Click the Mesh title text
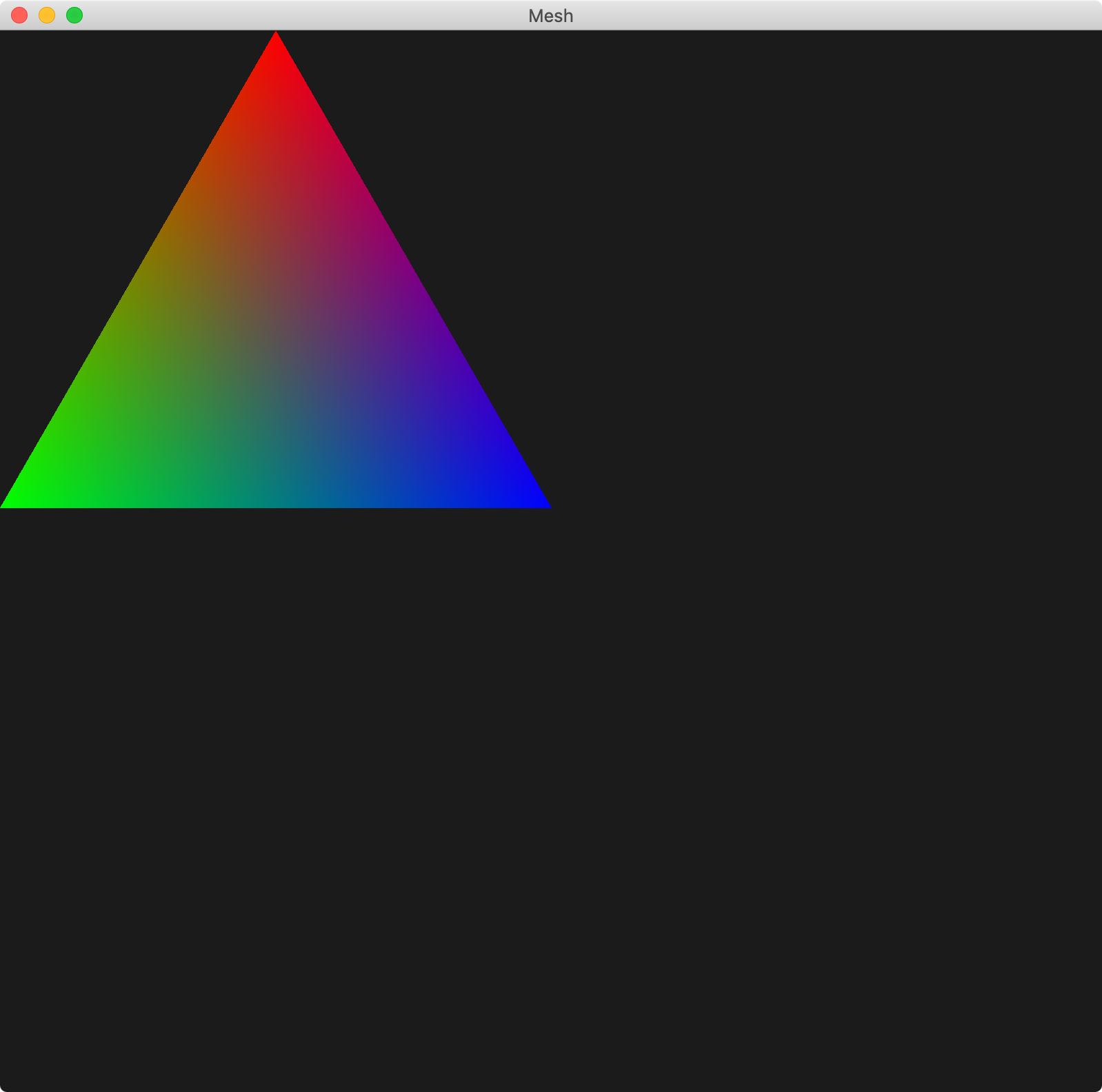The image size is (1102, 1092). point(550,16)
